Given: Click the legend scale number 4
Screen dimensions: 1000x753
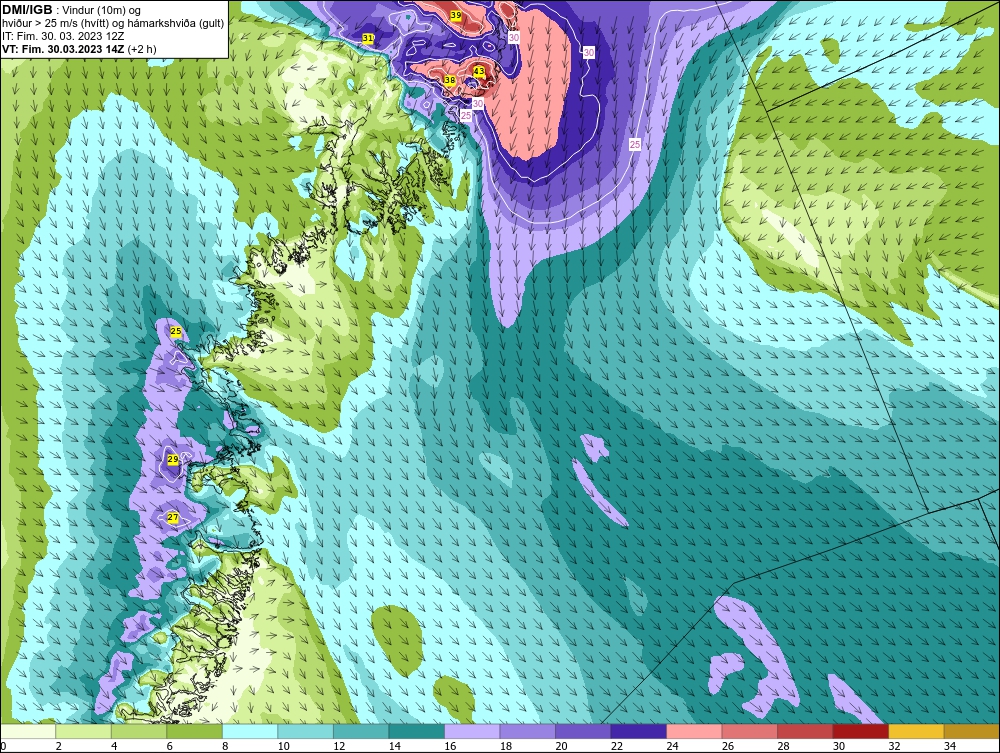Looking at the screenshot, I should coord(114,746).
